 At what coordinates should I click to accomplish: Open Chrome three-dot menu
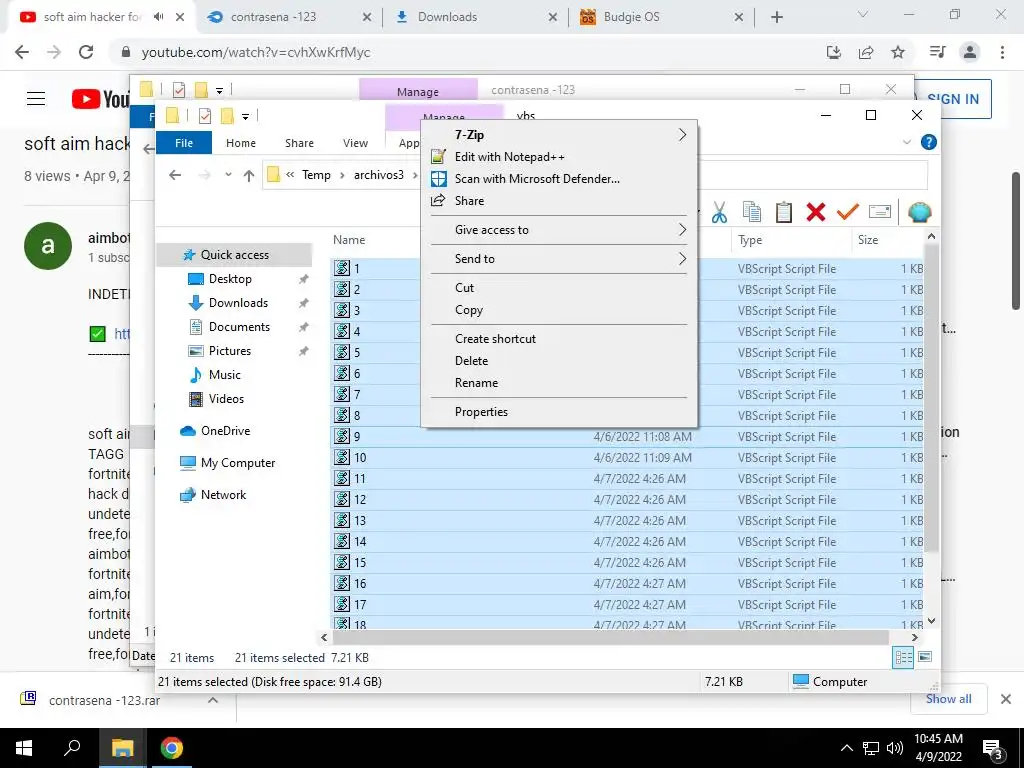(1002, 52)
